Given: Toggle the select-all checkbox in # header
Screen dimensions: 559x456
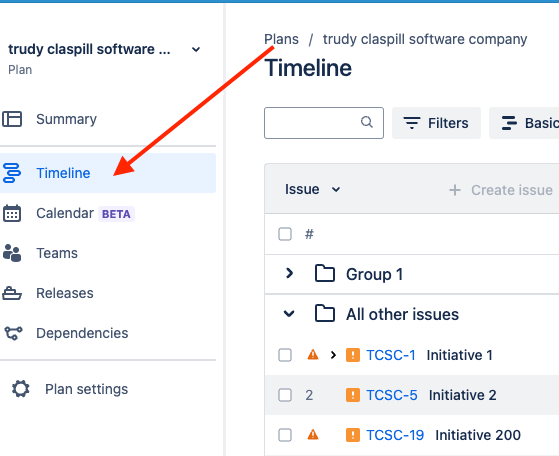Looking at the screenshot, I should pos(285,234).
